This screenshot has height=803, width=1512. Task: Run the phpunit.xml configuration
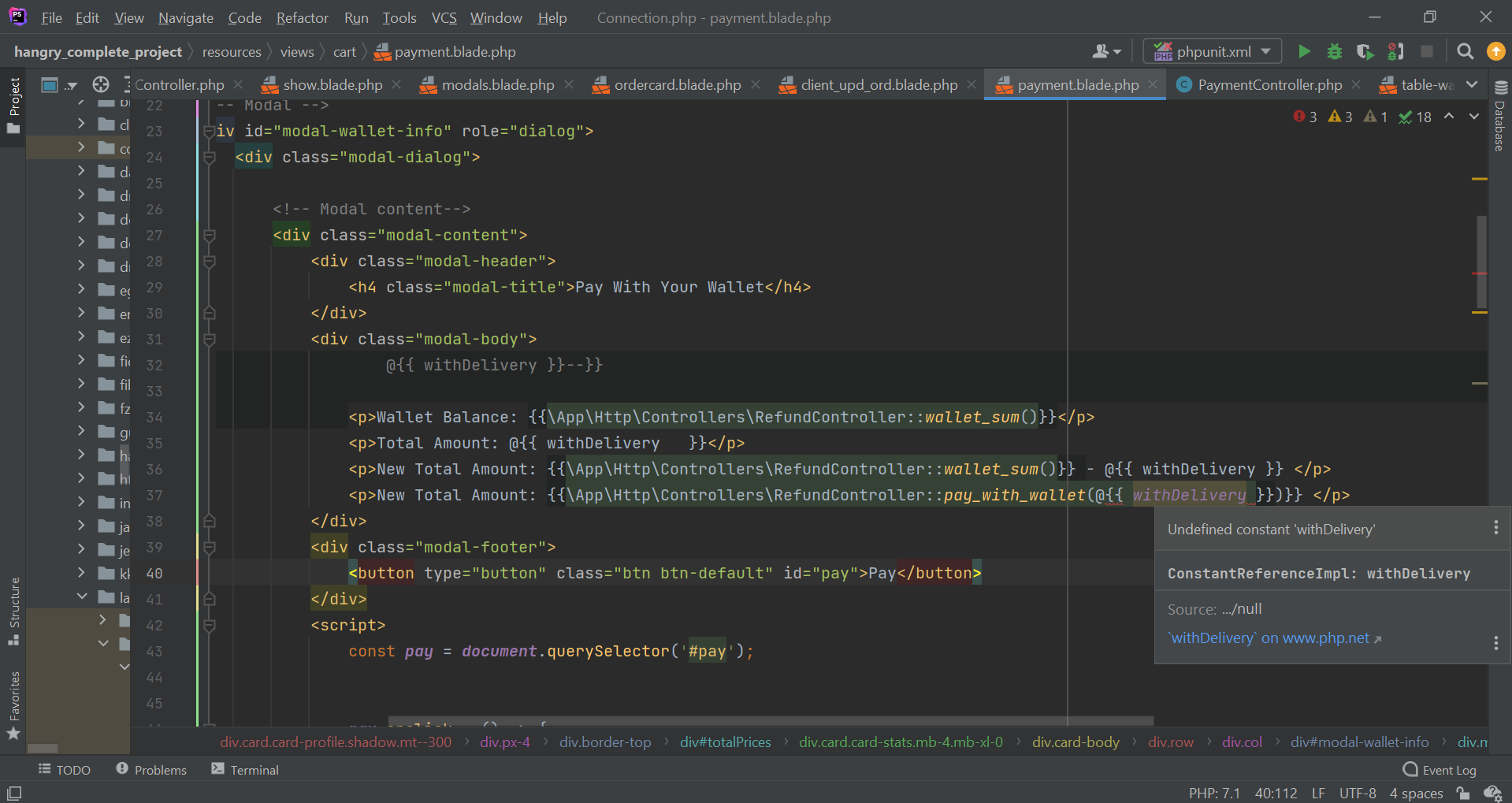(1304, 52)
